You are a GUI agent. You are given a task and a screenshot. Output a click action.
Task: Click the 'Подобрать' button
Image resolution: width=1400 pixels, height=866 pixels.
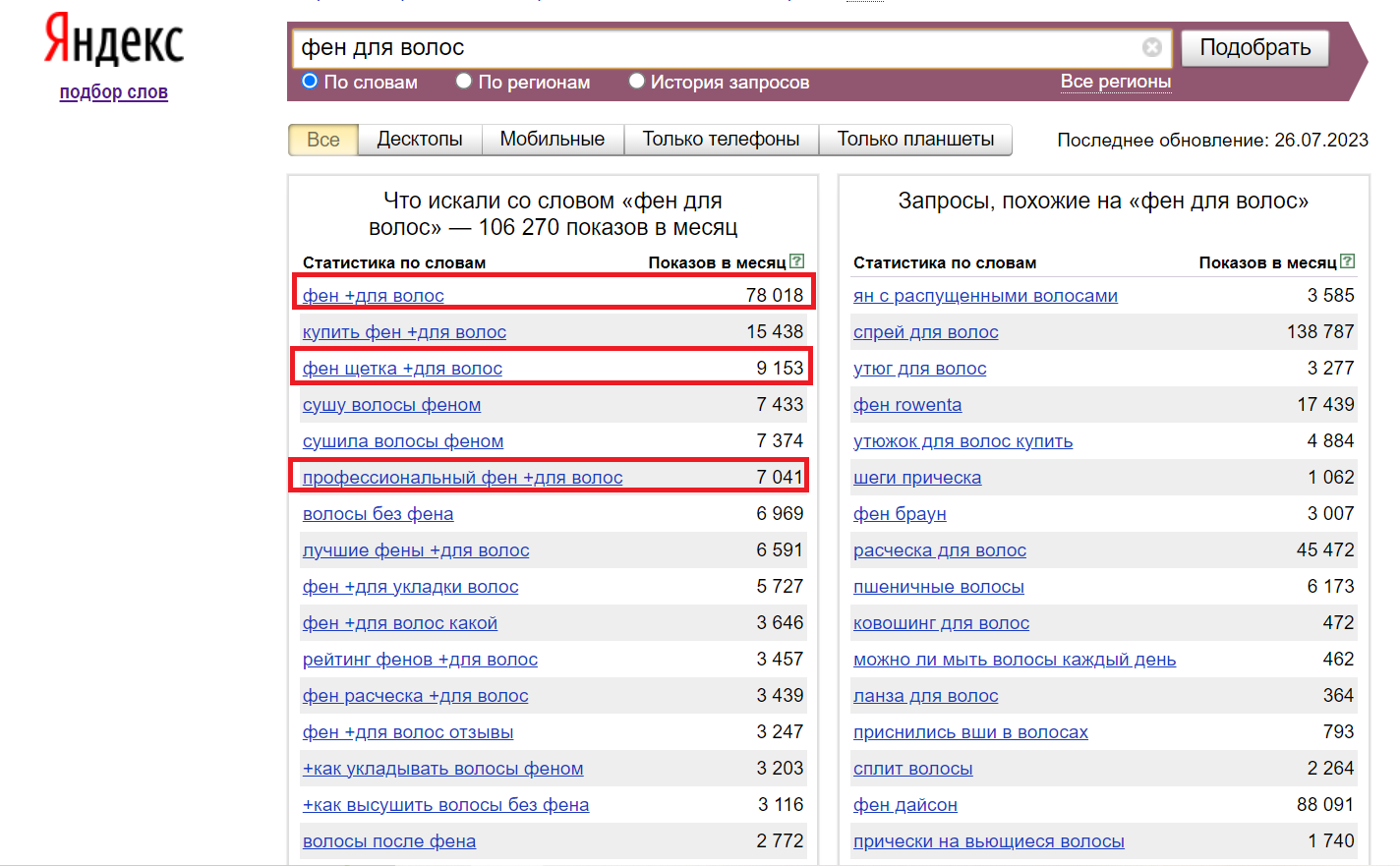click(x=1255, y=47)
